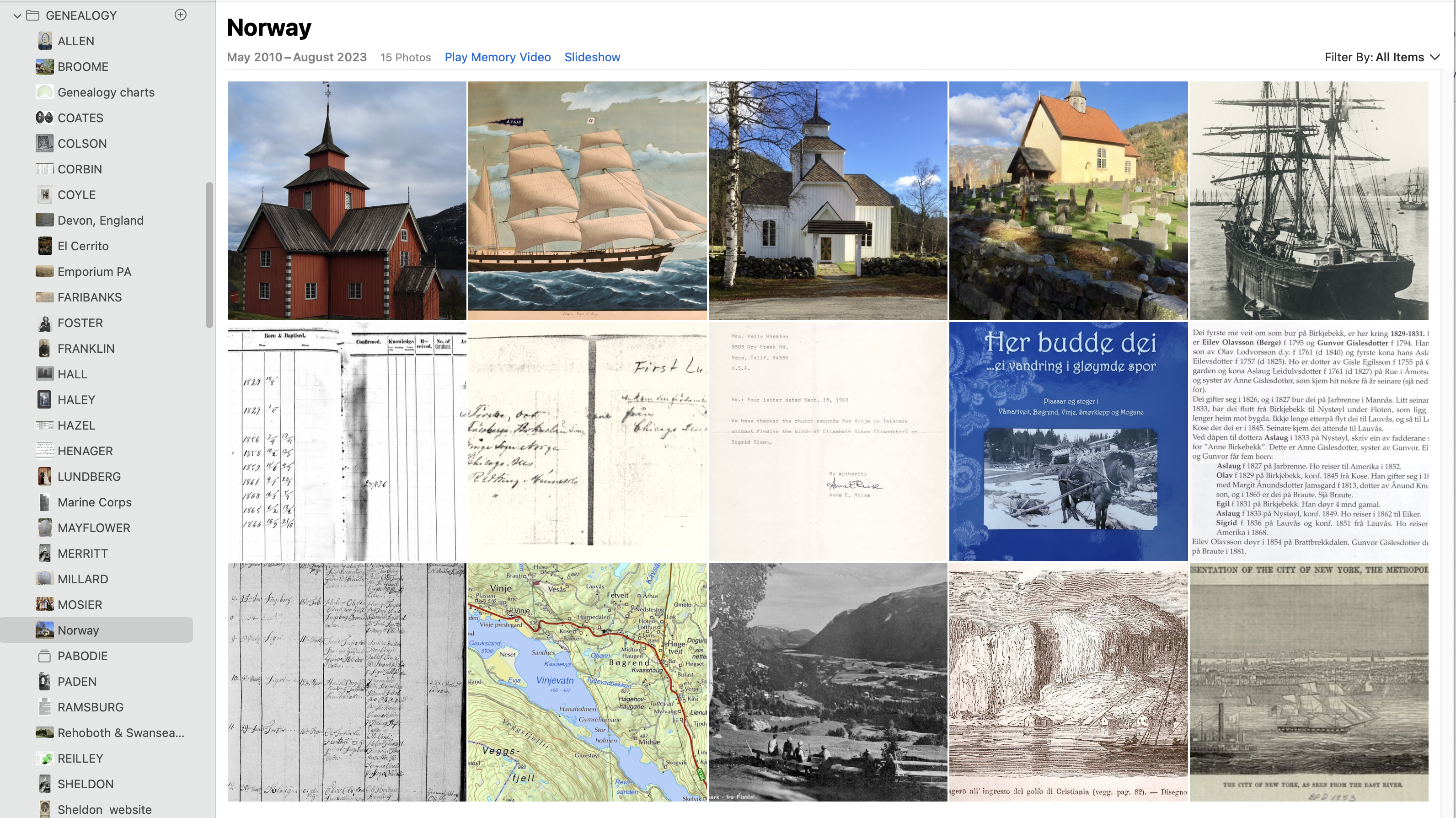
Task: Open the Vinje topographic map photo
Action: [587, 682]
